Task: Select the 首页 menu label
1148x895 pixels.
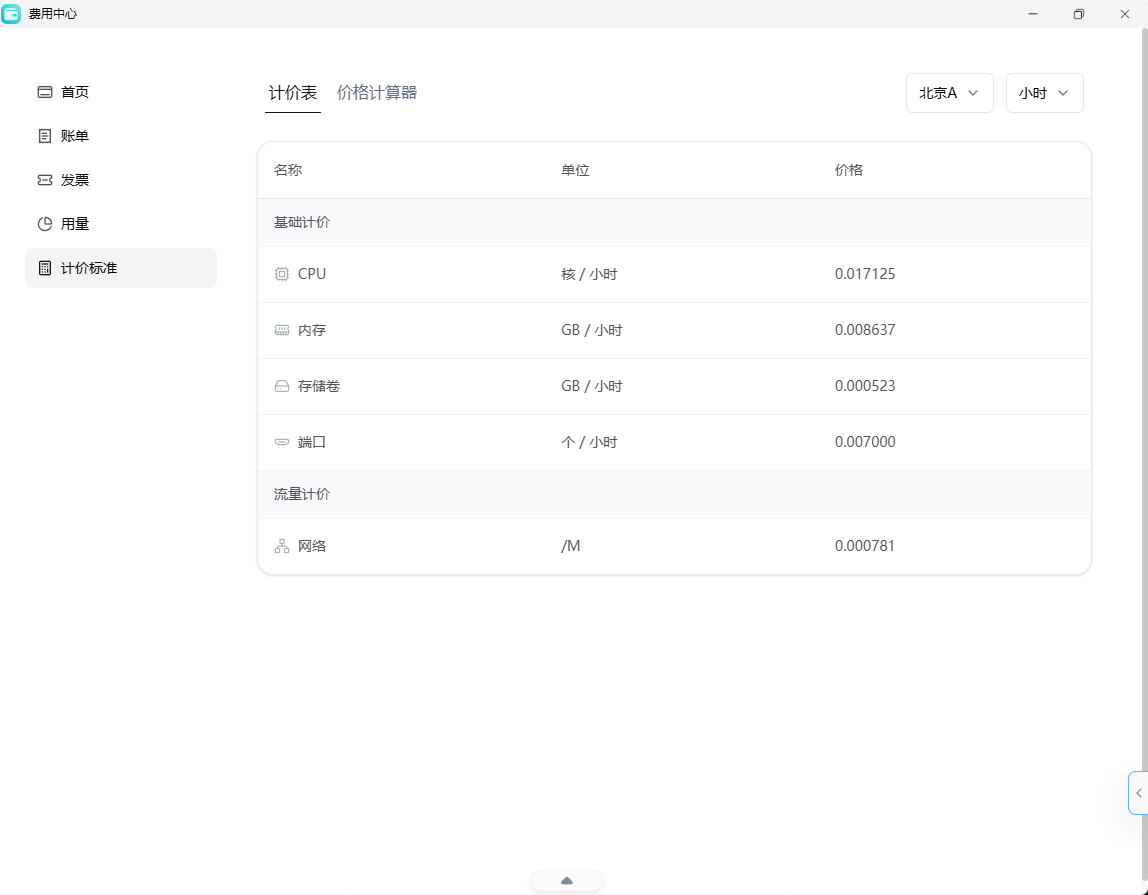Action: click(x=75, y=92)
